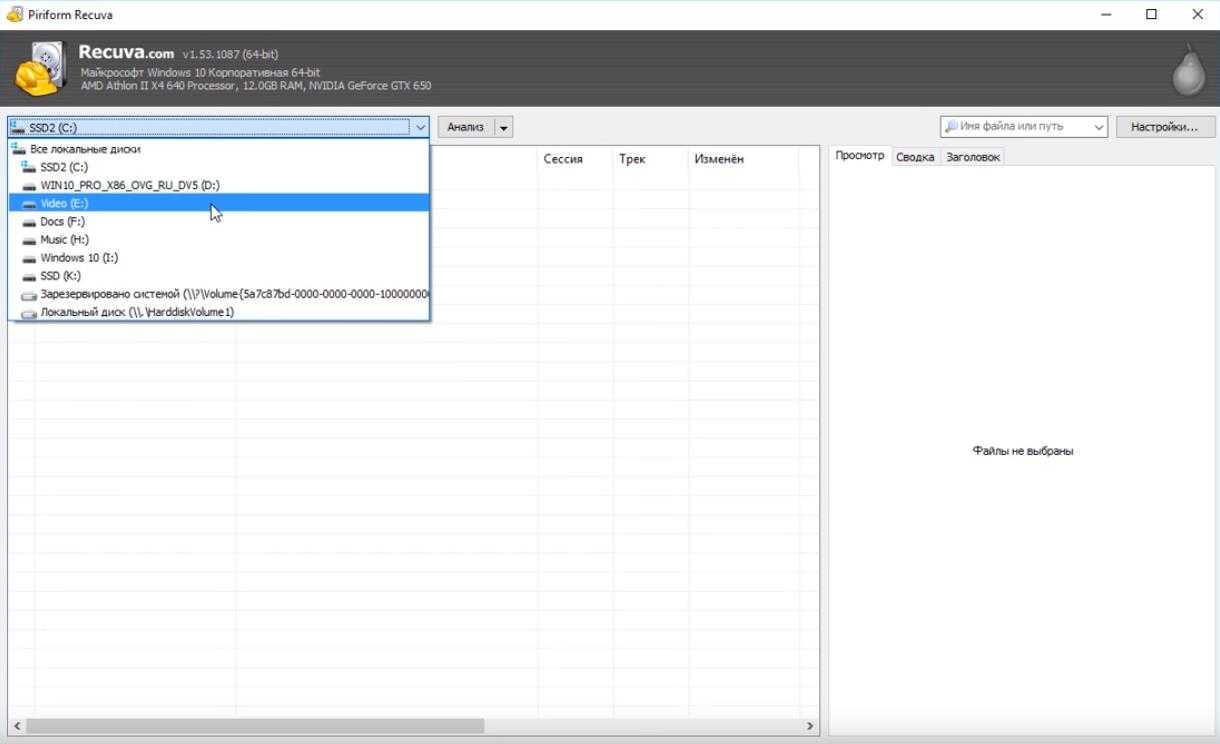The height and width of the screenshot is (744, 1220).
Task: Click the HarddiskVolume1 local disk icon
Action: point(29,313)
